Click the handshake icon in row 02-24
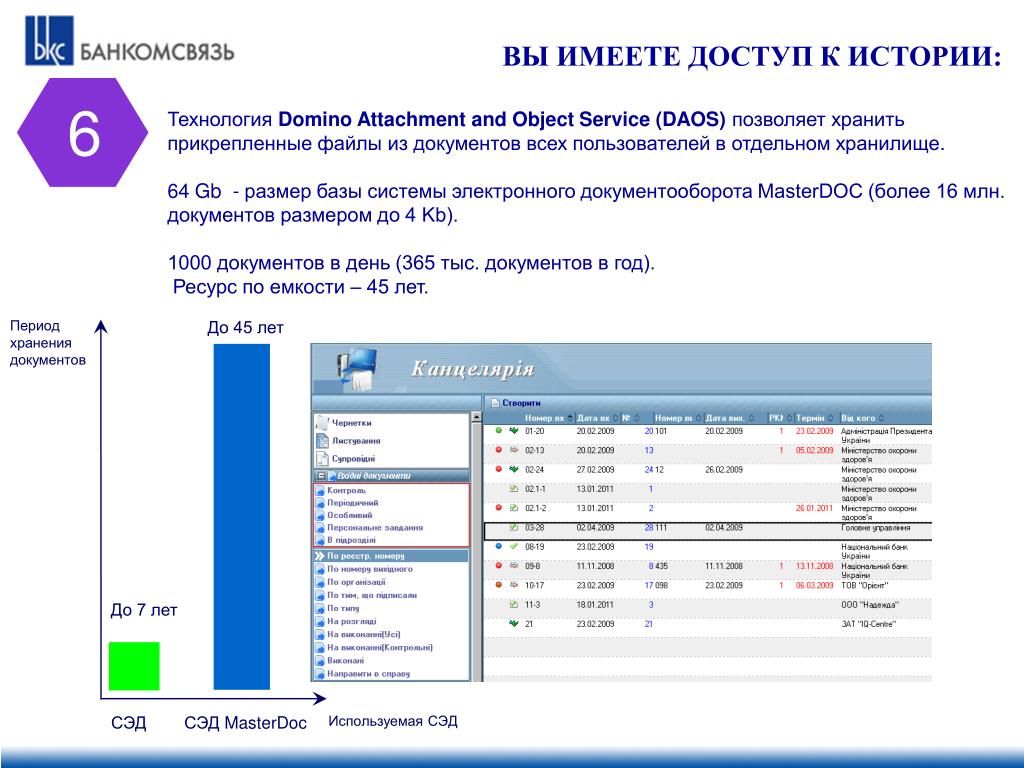Viewport: 1024px width, 768px height. tap(514, 469)
